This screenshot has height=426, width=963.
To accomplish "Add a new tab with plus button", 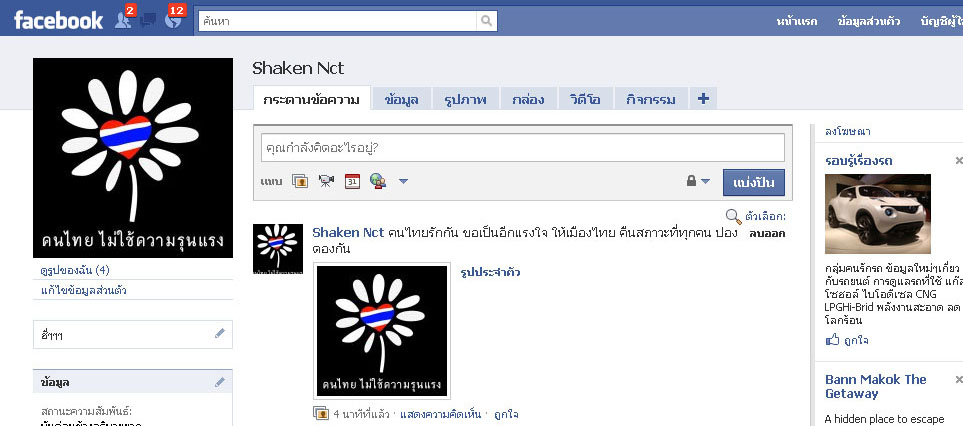I will (703, 99).
